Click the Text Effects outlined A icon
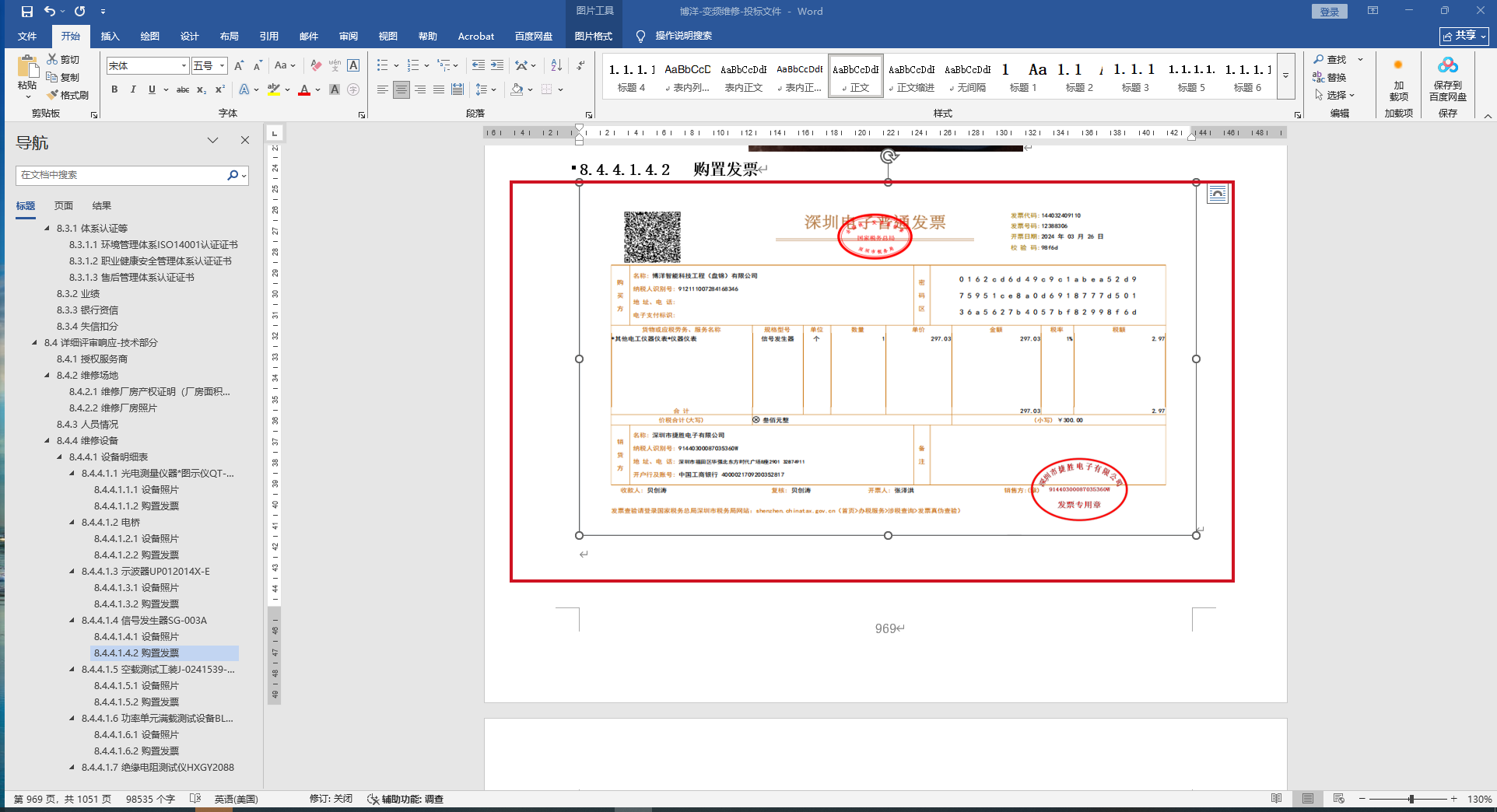 pos(244,89)
